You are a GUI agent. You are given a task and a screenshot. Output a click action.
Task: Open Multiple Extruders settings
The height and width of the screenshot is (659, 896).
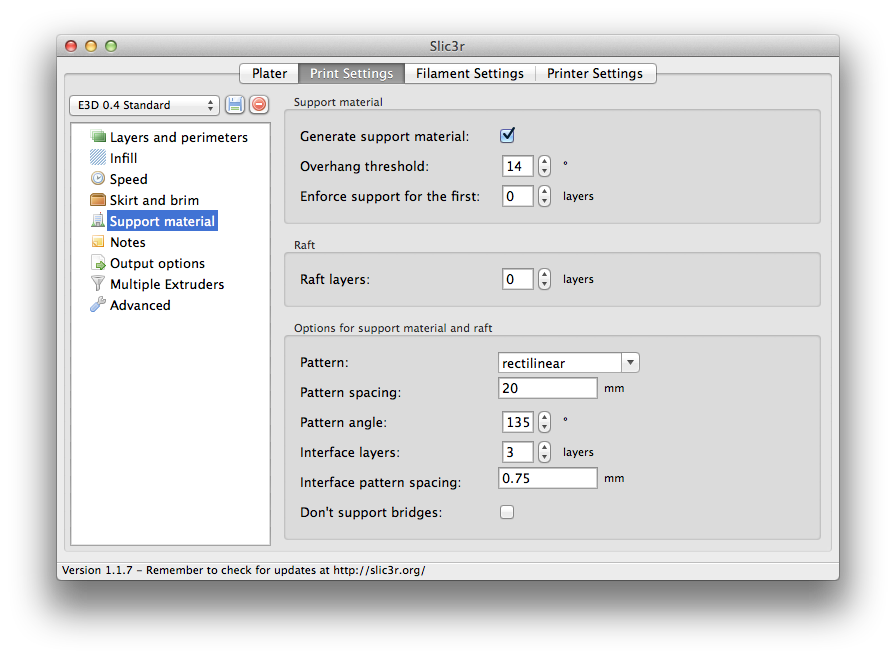[x=167, y=284]
